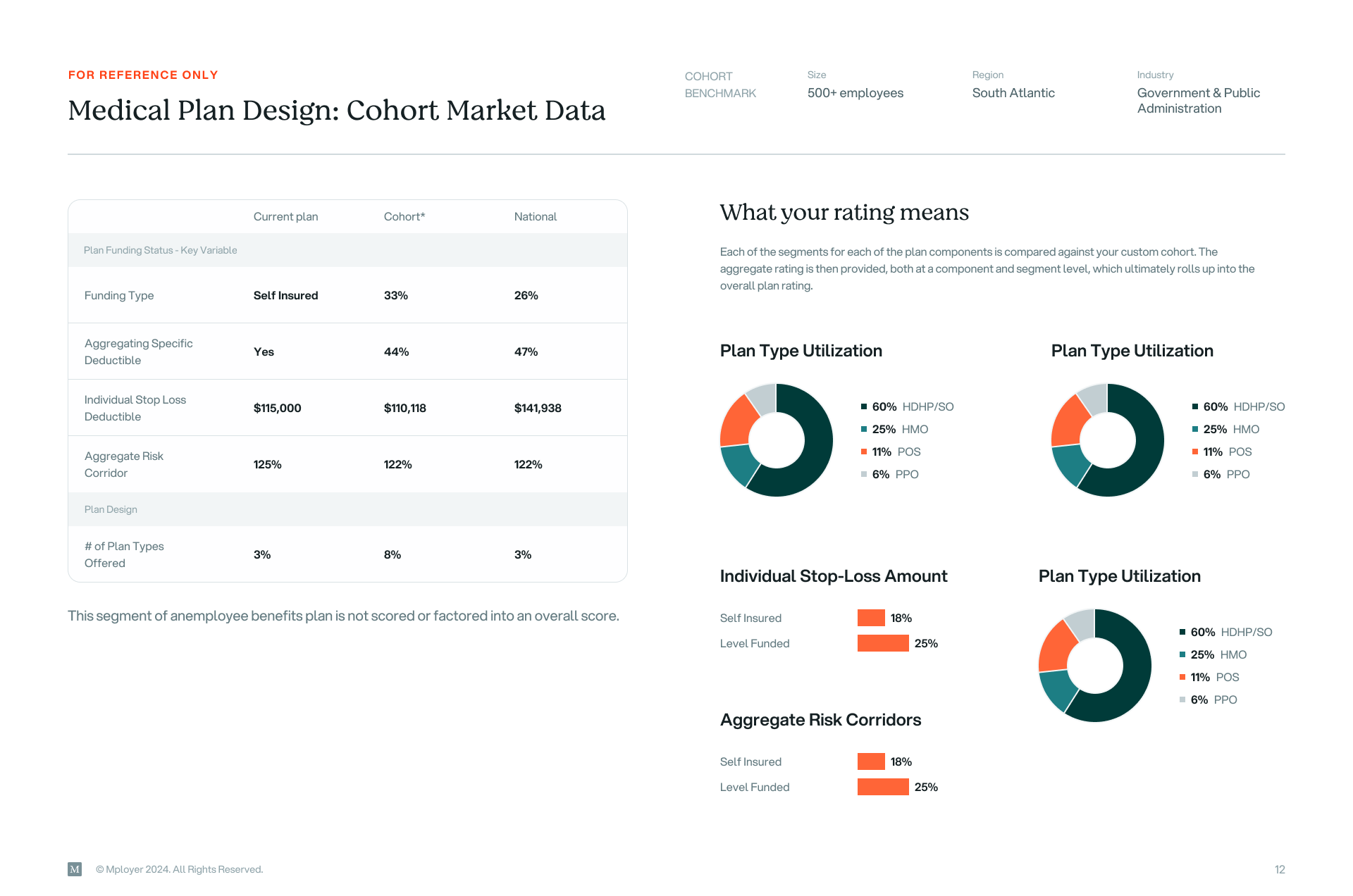The height and width of the screenshot is (896, 1353).
Task: Select the Current plan column header
Action: click(285, 217)
